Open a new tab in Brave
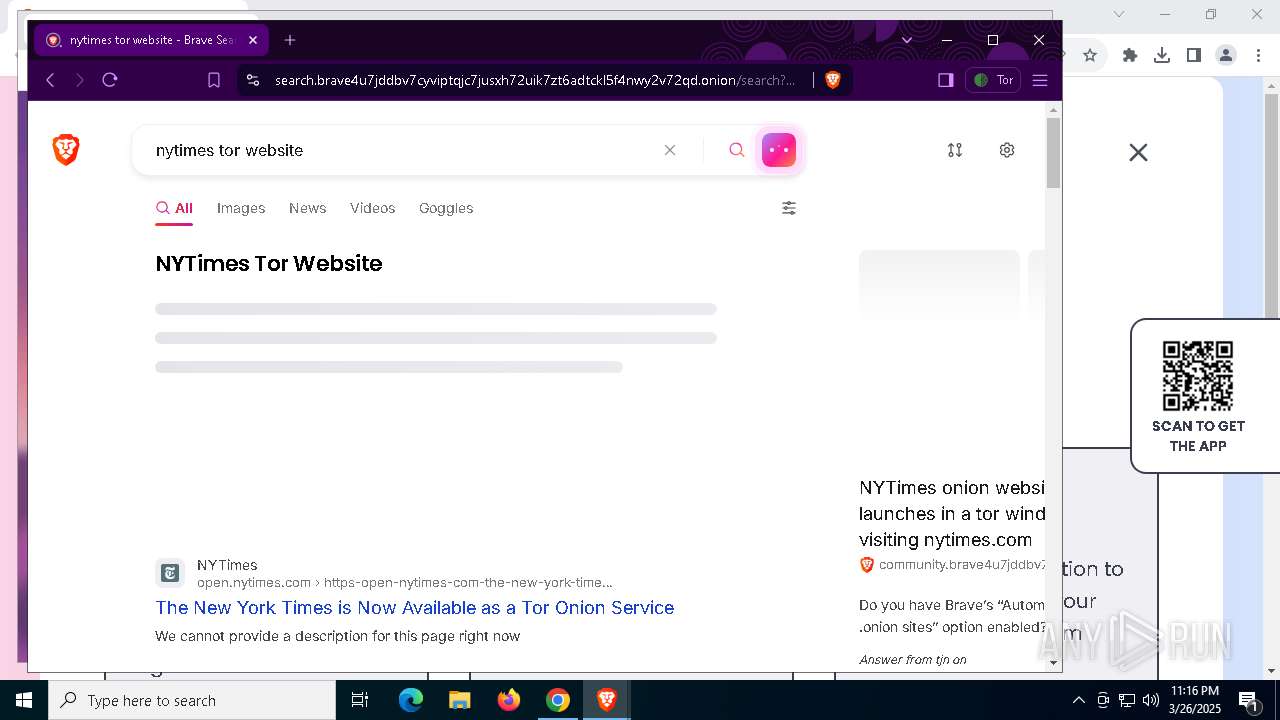Image resolution: width=1280 pixels, height=720 pixels. click(290, 40)
